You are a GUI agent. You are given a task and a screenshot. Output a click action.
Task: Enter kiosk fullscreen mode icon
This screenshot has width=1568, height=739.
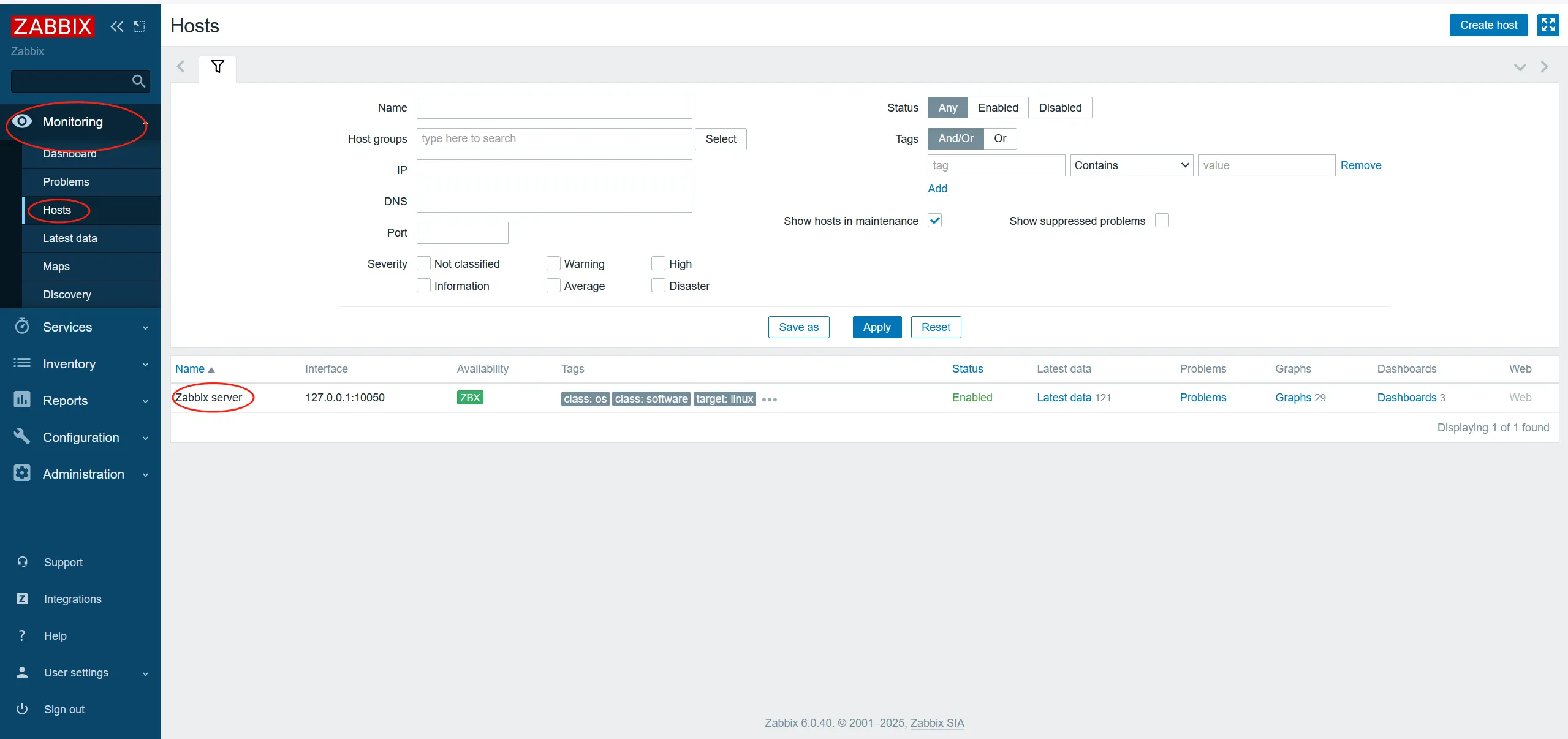pos(1548,25)
